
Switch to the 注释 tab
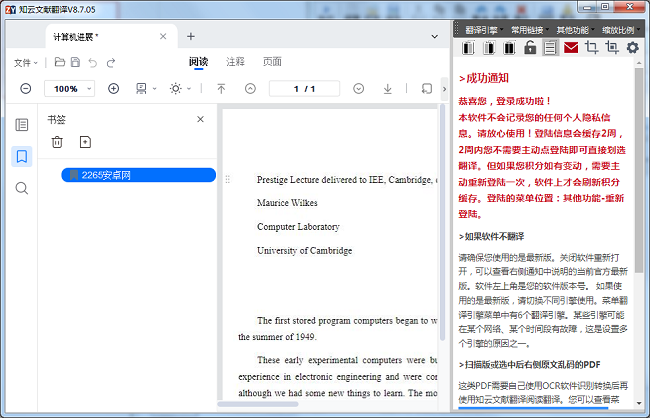235,62
